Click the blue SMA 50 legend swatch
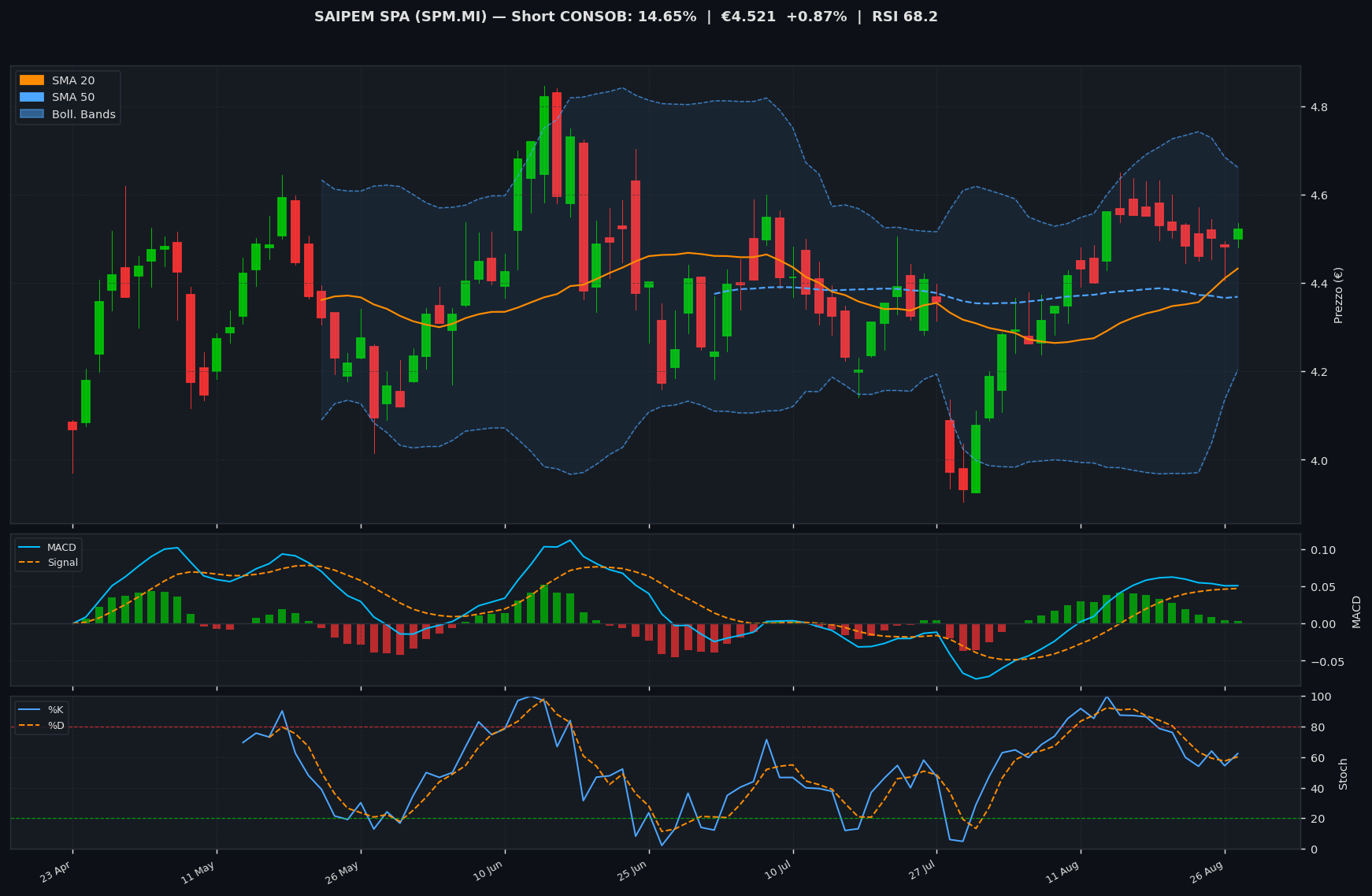Screen dimensions: 1372x896 coord(32,97)
